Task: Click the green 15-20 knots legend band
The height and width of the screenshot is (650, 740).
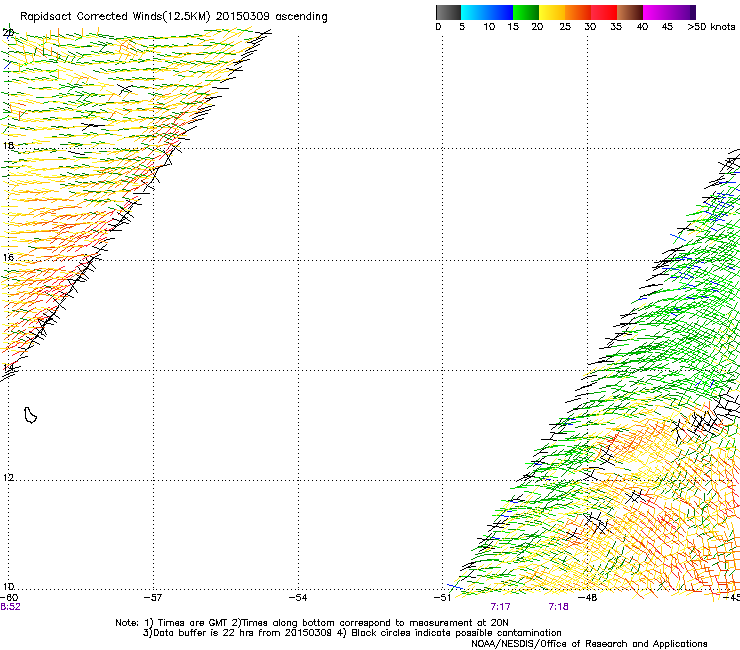Action: click(x=526, y=12)
